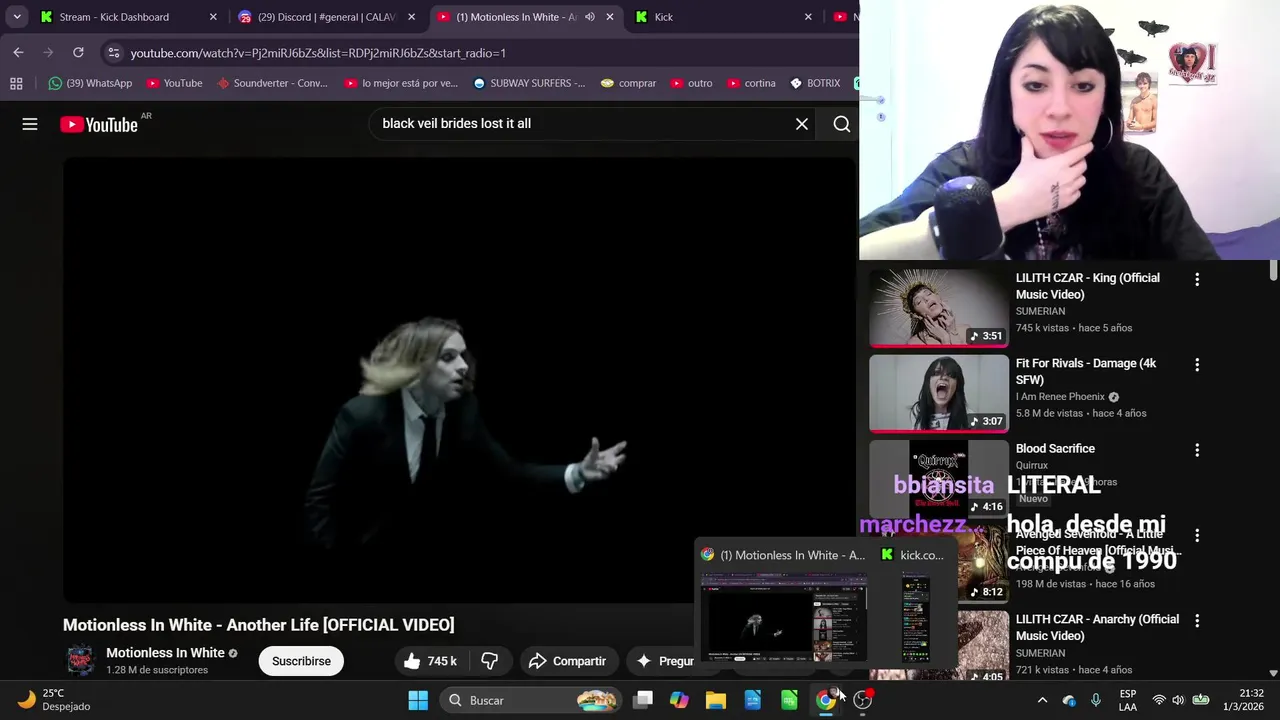Open the tab search dropdown arrow
1280x720 pixels.
tap(17, 17)
